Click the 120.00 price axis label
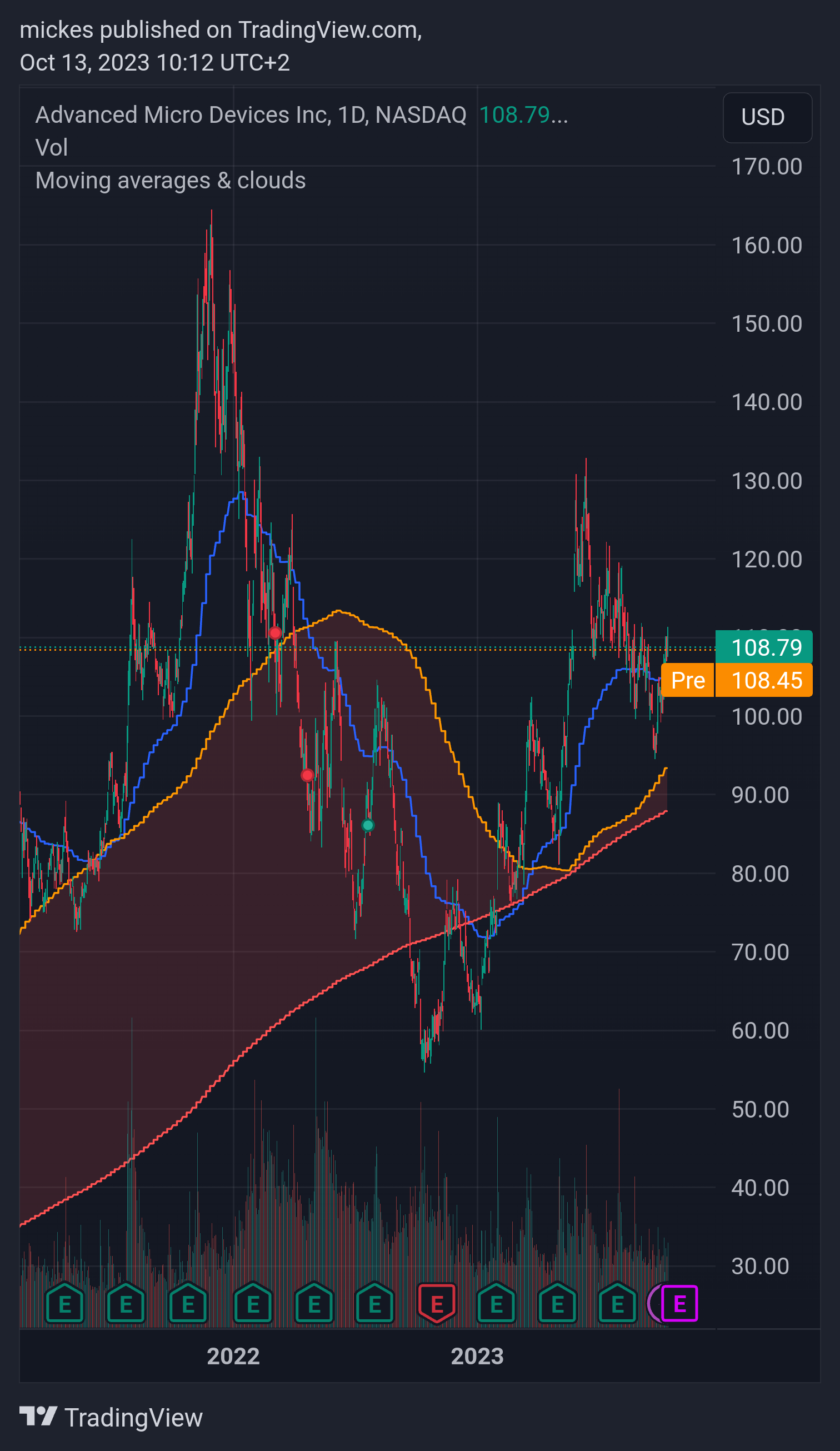Image resolution: width=840 pixels, height=1451 pixels. click(766, 559)
